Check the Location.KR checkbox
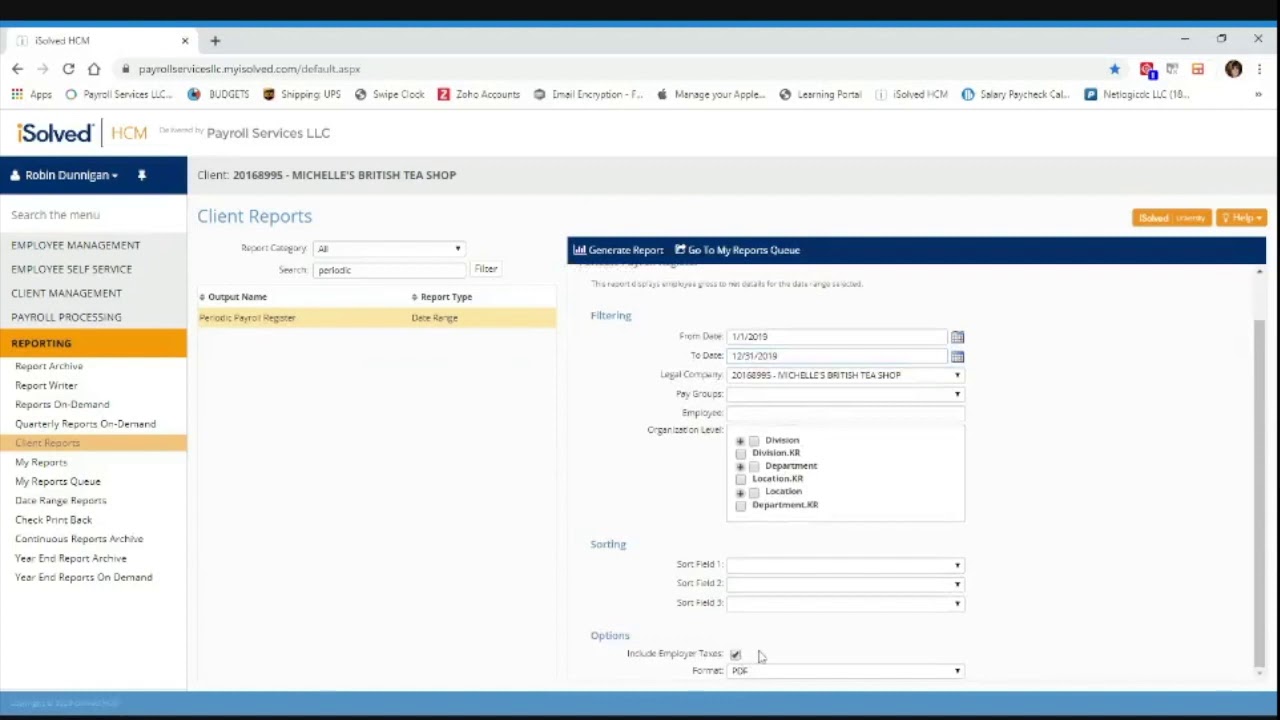The width and height of the screenshot is (1280, 720). coord(741,480)
